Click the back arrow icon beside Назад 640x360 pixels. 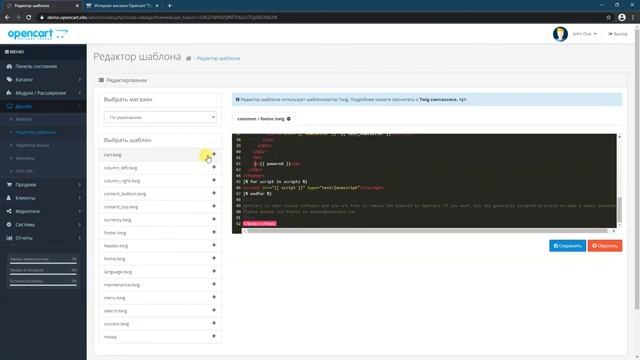pos(214,336)
